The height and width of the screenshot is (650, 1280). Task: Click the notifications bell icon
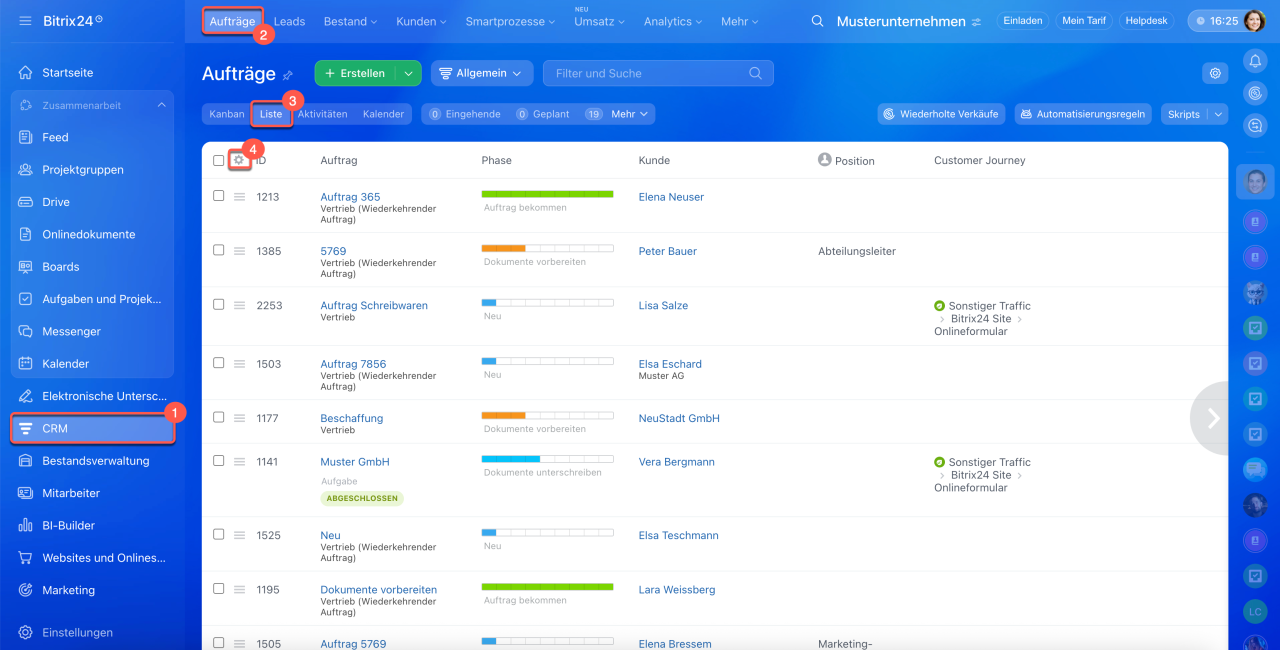[1255, 62]
